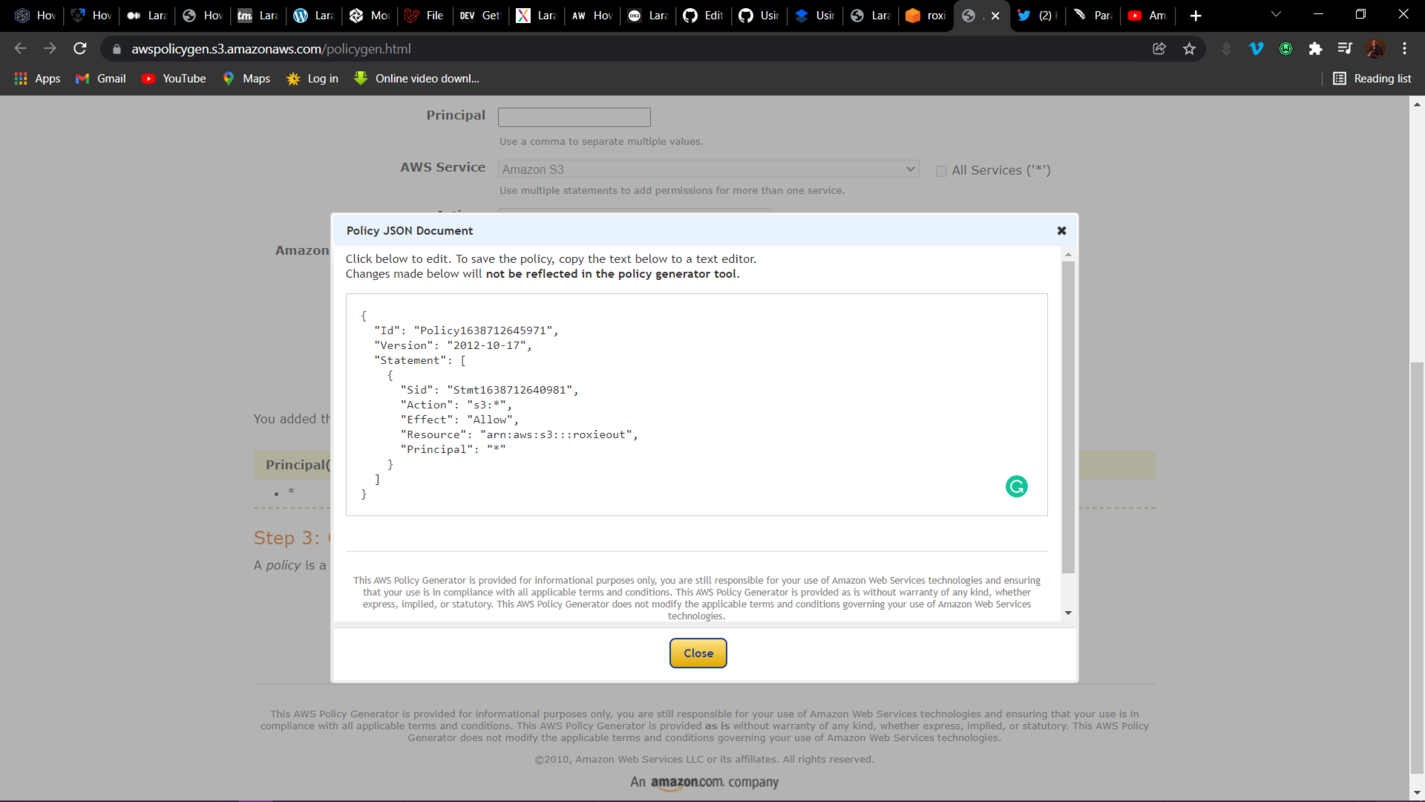Viewport: 1425px width, 802px height.
Task: Bookmark this page with the star icon
Action: pyautogui.click(x=1189, y=49)
